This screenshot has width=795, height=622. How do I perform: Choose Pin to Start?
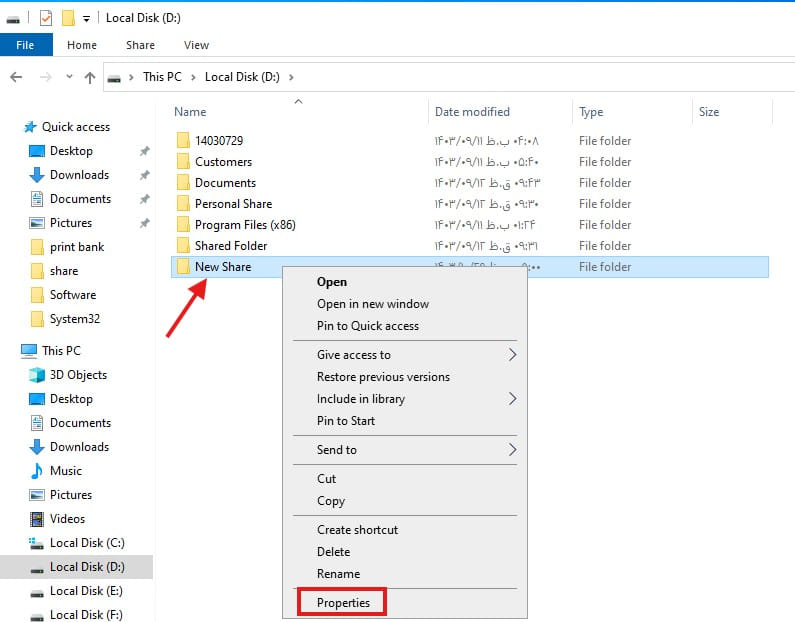tap(346, 421)
